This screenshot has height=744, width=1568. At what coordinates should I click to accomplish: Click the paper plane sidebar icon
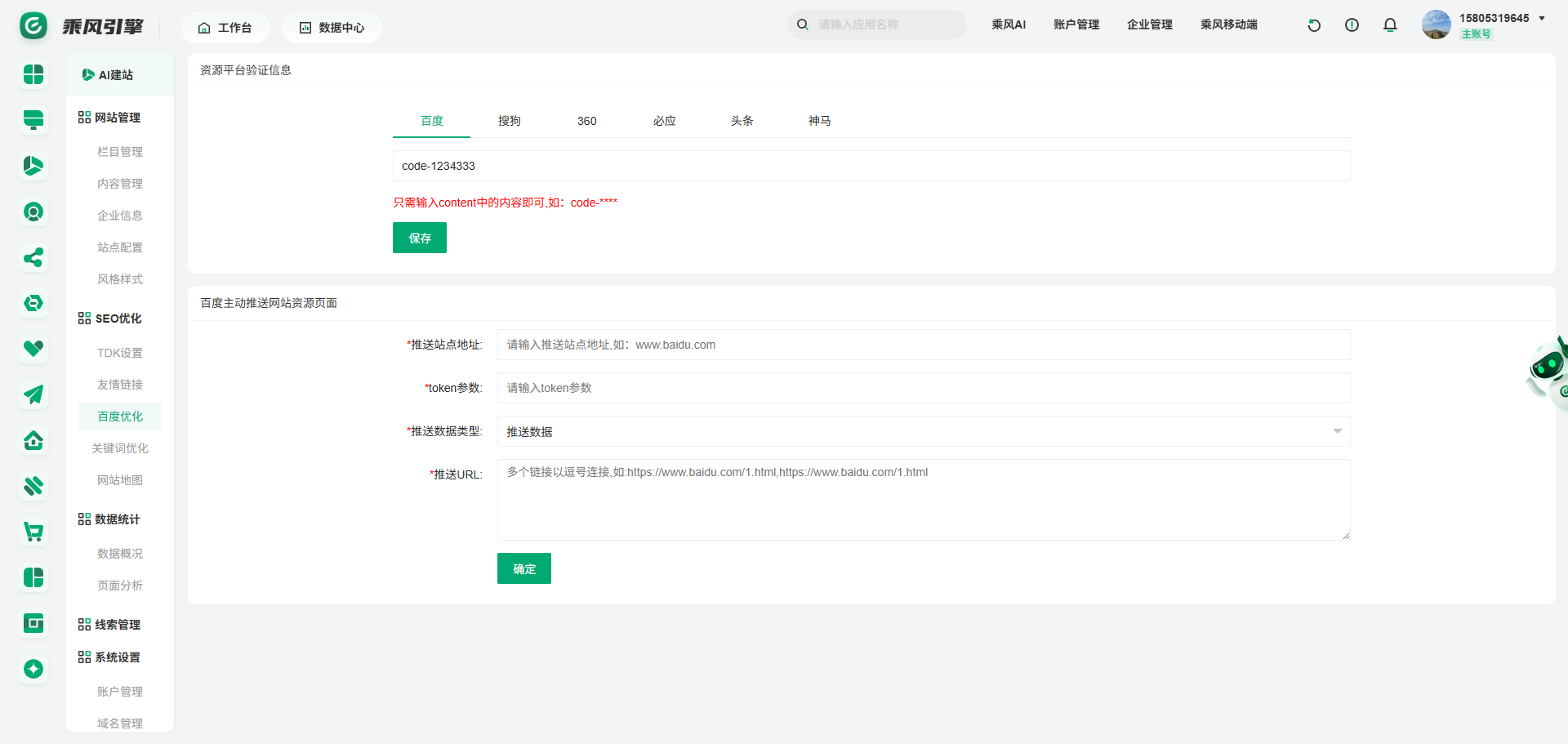coord(33,394)
